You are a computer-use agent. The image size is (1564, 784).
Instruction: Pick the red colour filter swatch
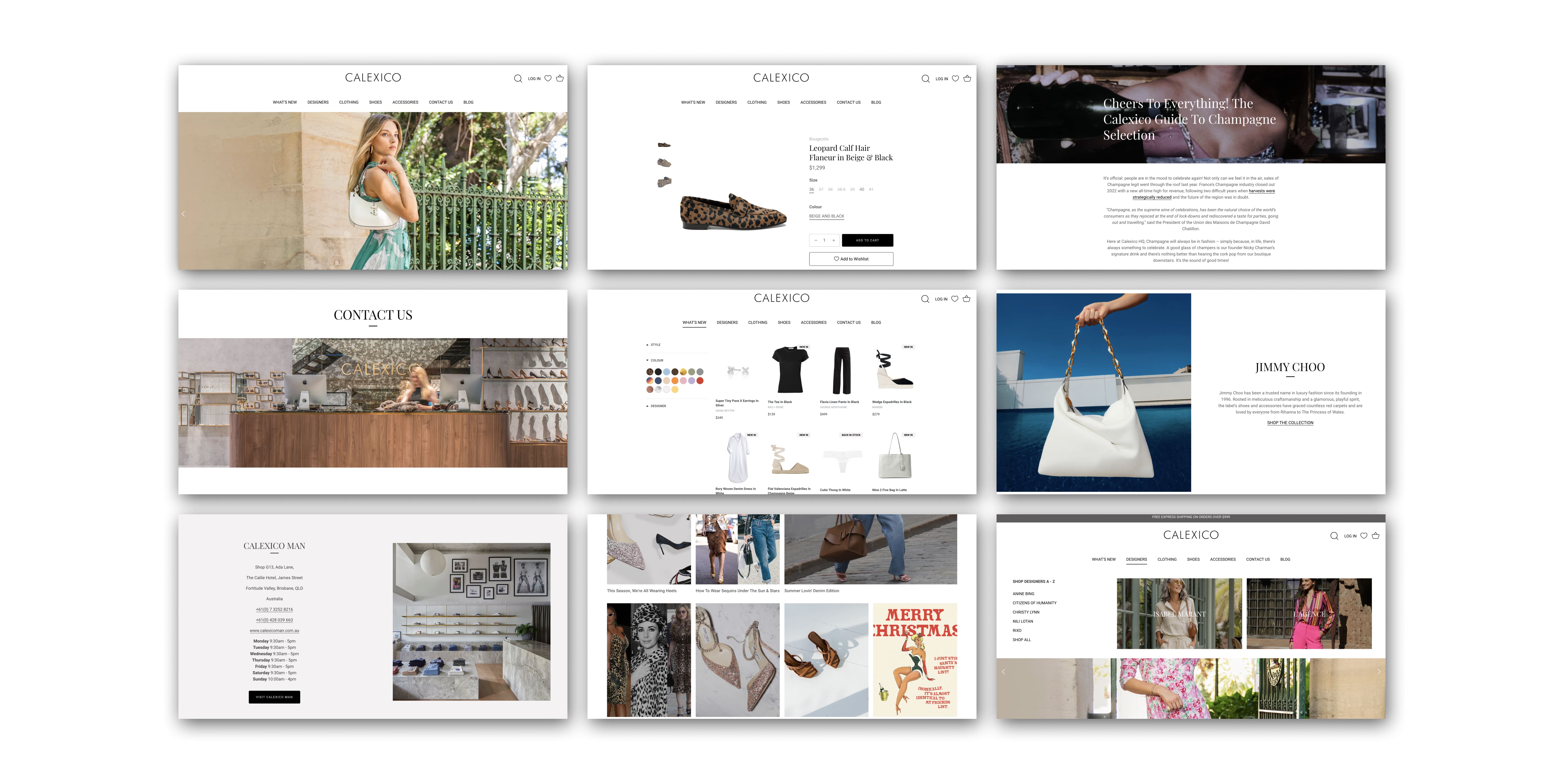[700, 381]
